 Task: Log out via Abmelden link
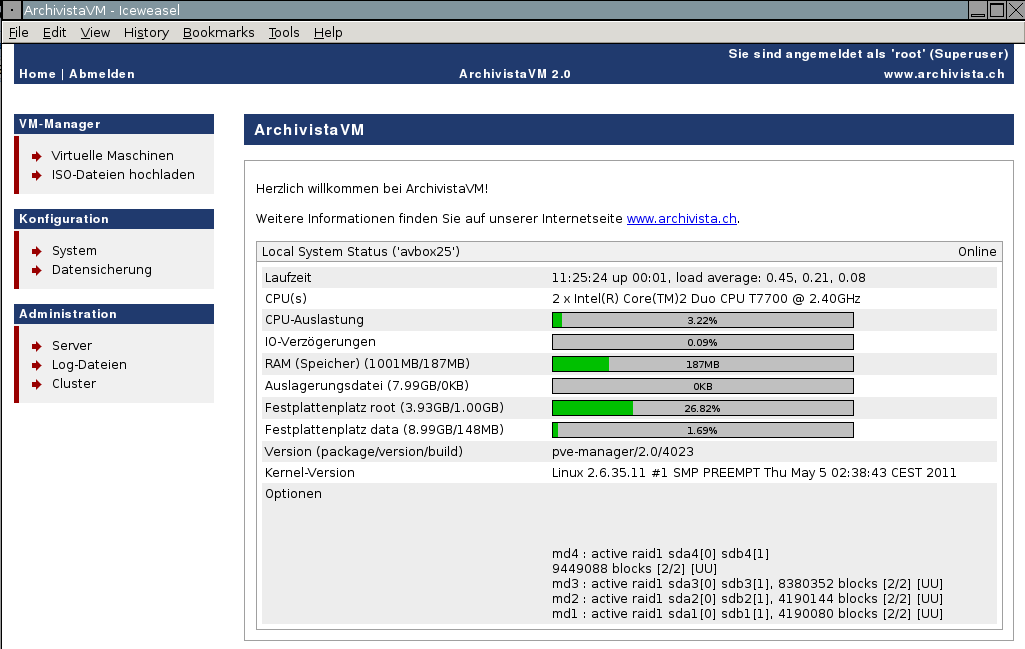pos(102,74)
